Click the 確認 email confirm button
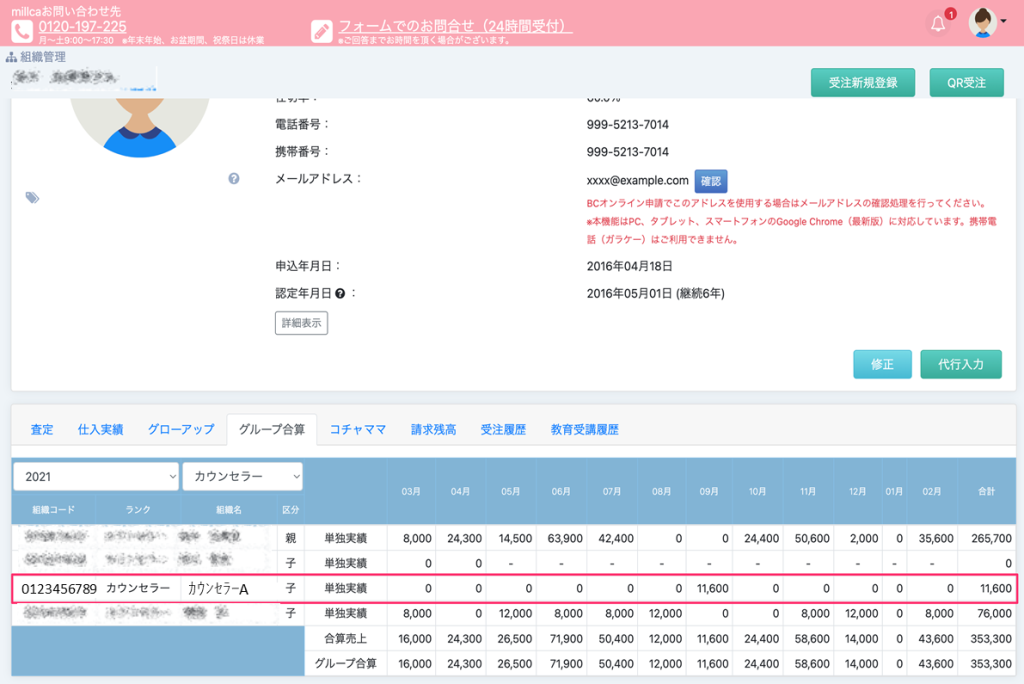This screenshot has height=684, width=1024. click(711, 181)
